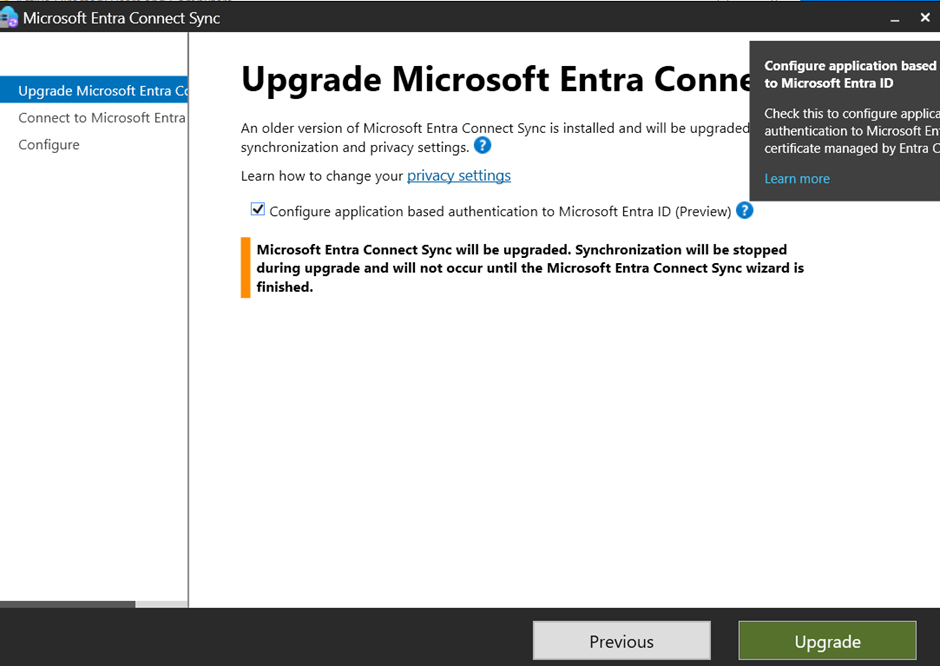Click 'Learn how to change your' text
Image resolution: width=940 pixels, height=666 pixels.
coord(322,176)
